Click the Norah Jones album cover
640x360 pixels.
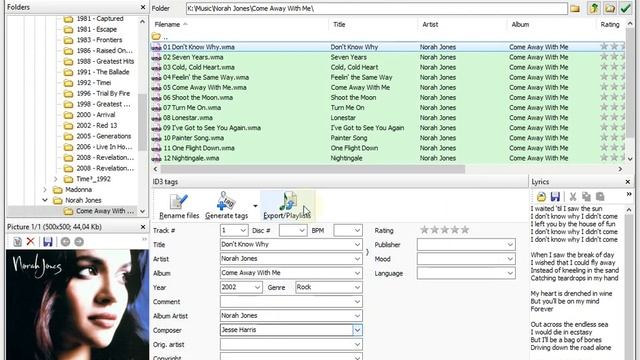coord(78,304)
